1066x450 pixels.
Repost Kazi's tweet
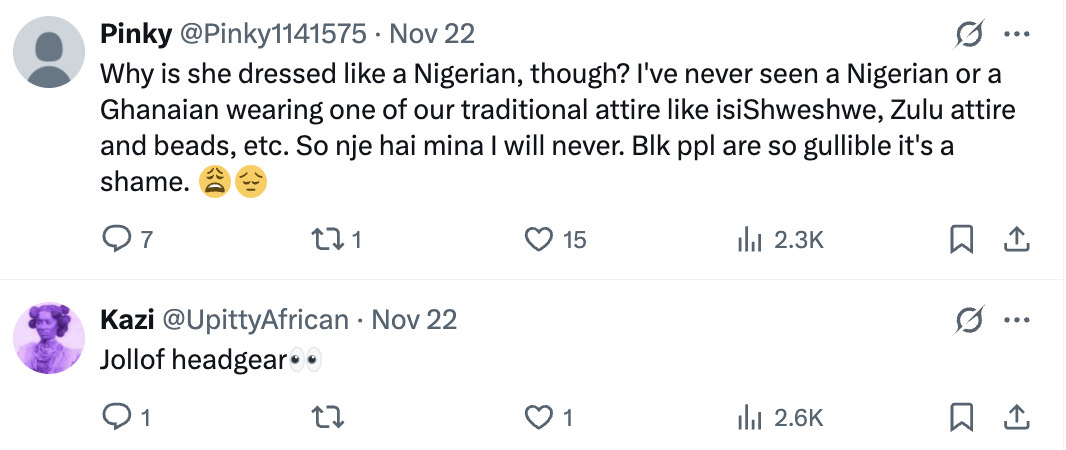[x=328, y=418]
